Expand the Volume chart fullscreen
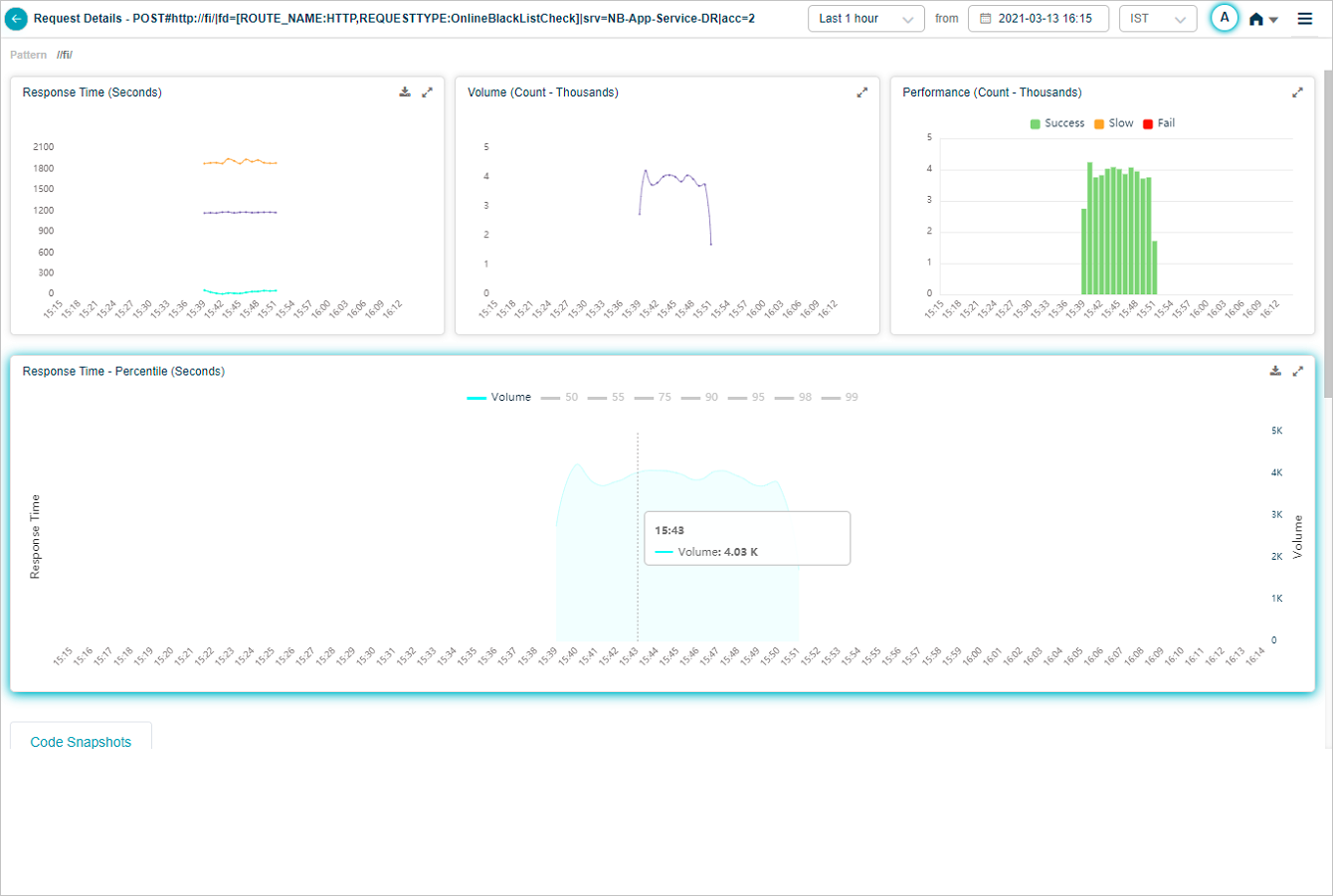 coord(861,92)
